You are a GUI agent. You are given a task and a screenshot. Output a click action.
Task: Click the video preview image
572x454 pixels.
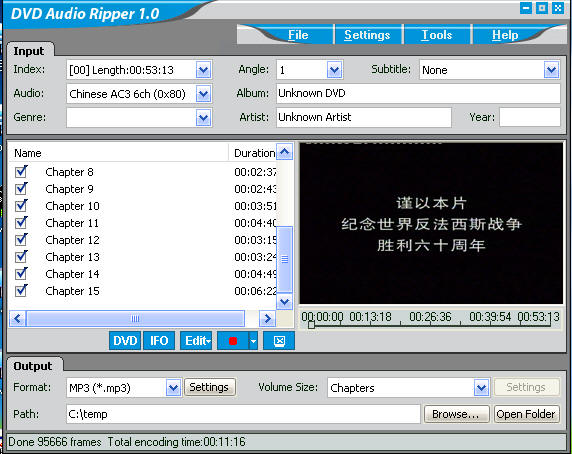click(431, 223)
